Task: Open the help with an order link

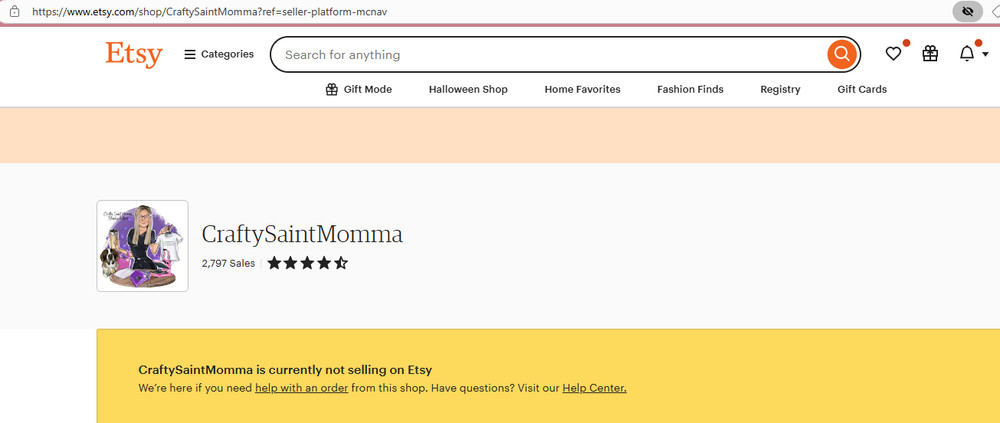Action: (302, 388)
